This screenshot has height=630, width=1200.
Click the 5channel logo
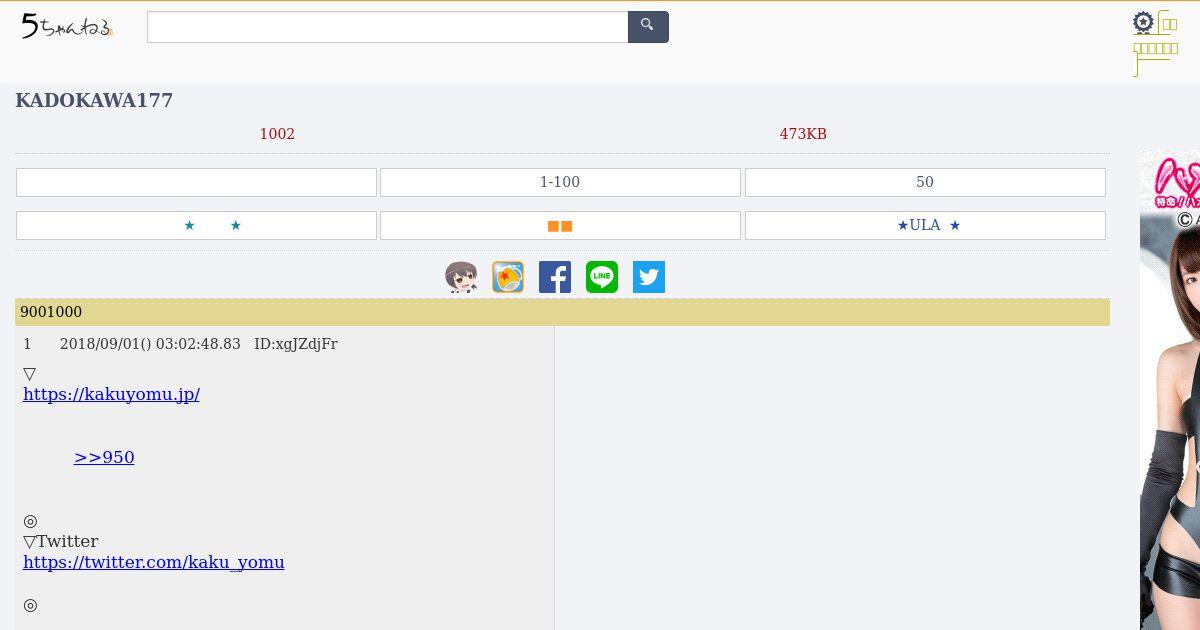tap(66, 27)
